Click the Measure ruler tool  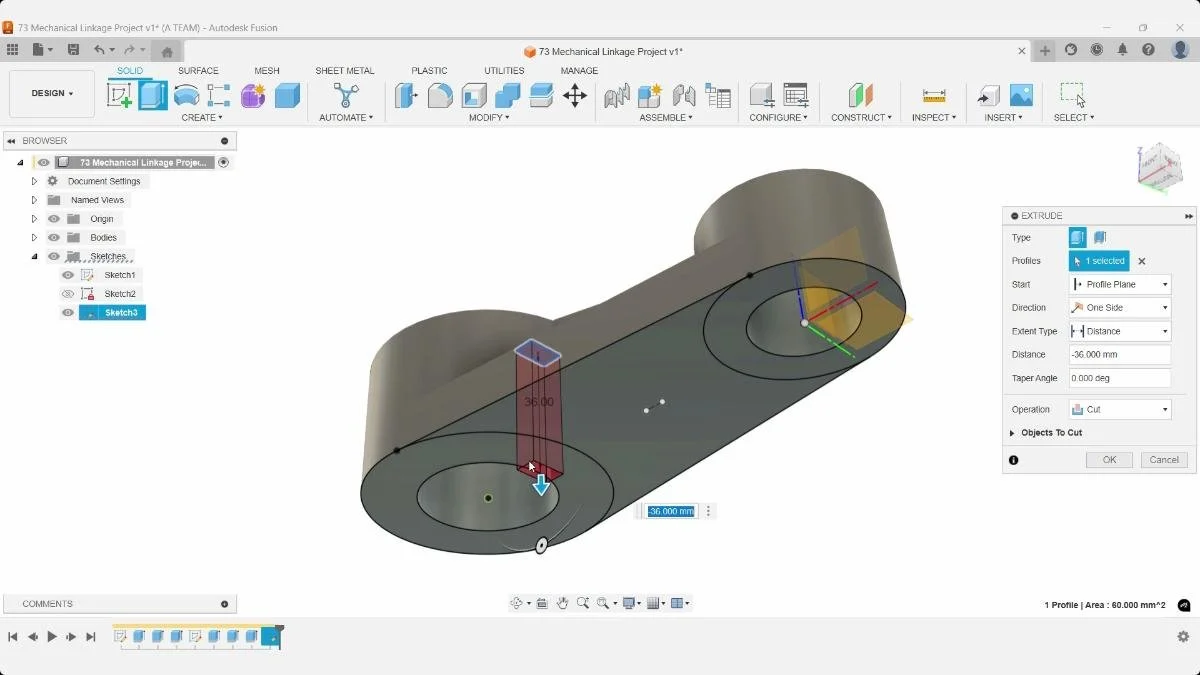pos(934,95)
